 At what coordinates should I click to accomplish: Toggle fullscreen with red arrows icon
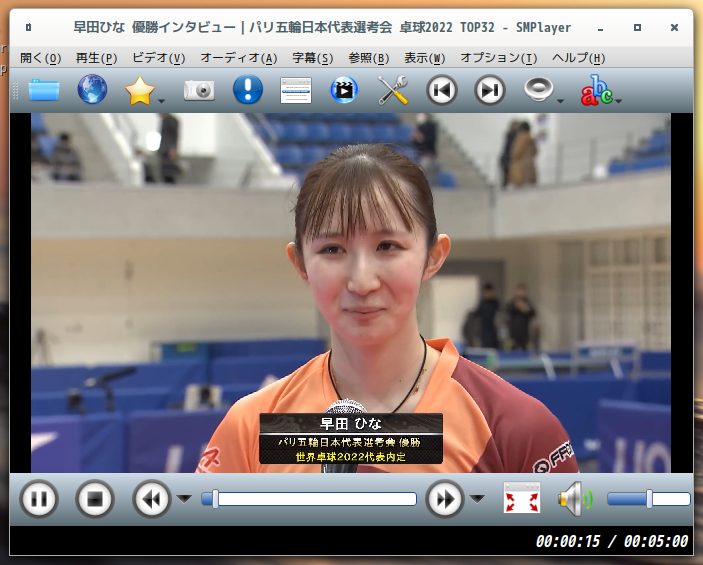522,498
